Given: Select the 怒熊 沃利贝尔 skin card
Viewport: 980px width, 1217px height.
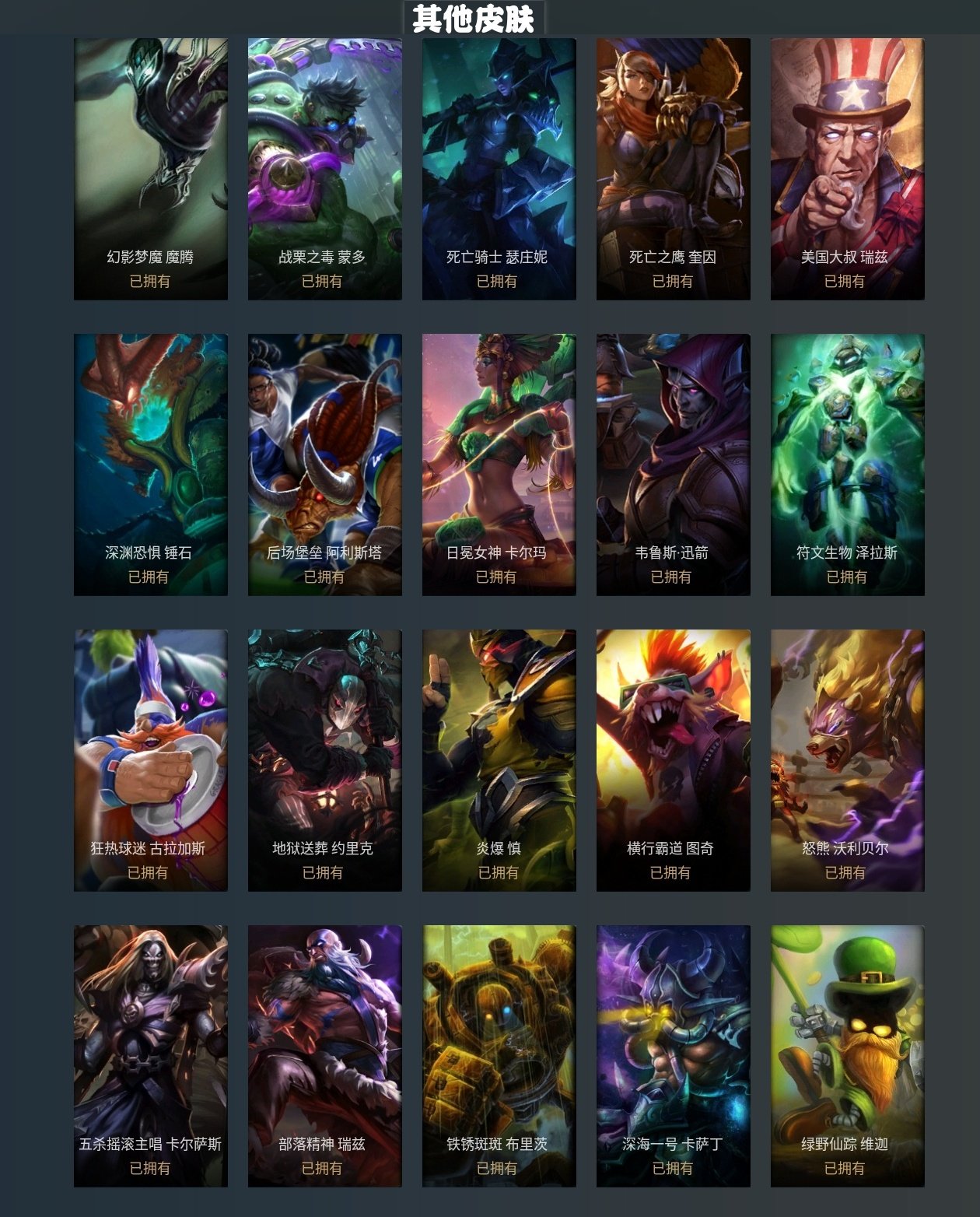Looking at the screenshot, I should click(x=848, y=760).
